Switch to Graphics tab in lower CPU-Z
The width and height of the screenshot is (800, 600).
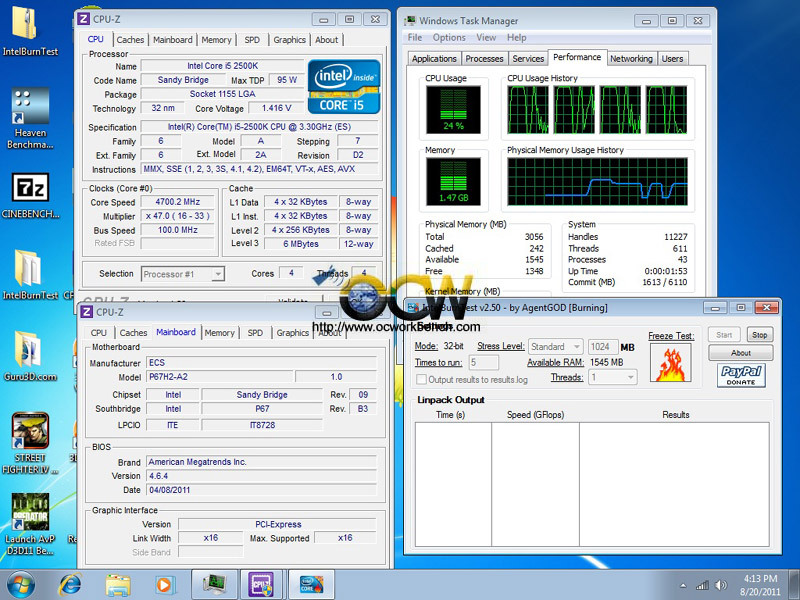click(x=292, y=333)
